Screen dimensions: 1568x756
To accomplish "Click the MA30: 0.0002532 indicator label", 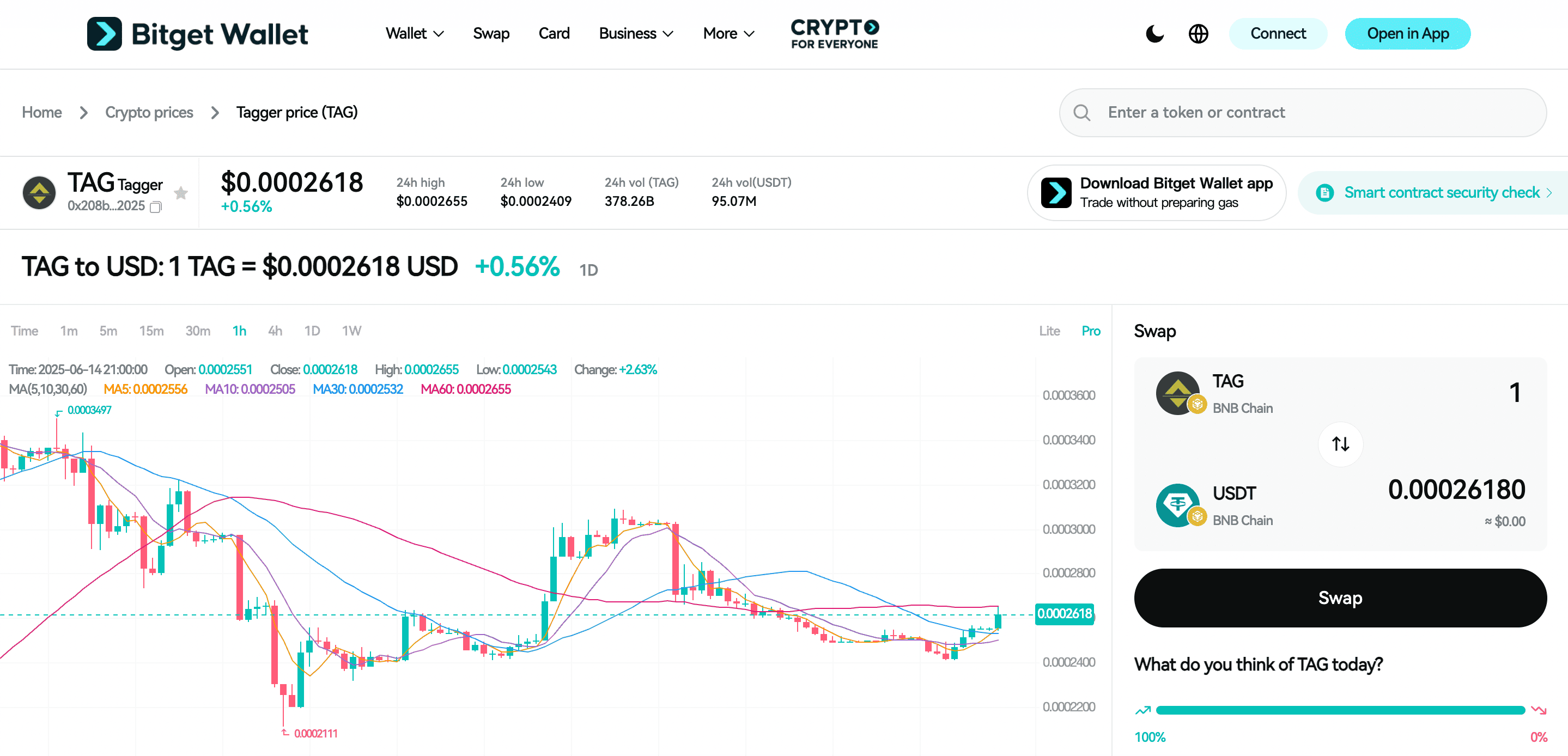I will pos(358,389).
